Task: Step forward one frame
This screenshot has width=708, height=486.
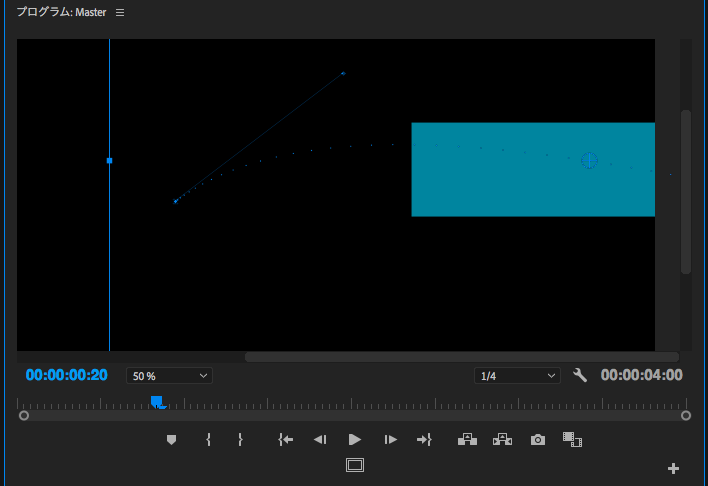Action: [x=390, y=439]
